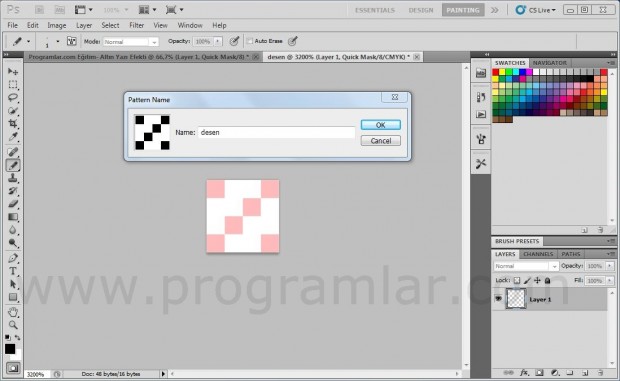Toggle the Brush panel button
620x381 pixels.
(x=72, y=41)
